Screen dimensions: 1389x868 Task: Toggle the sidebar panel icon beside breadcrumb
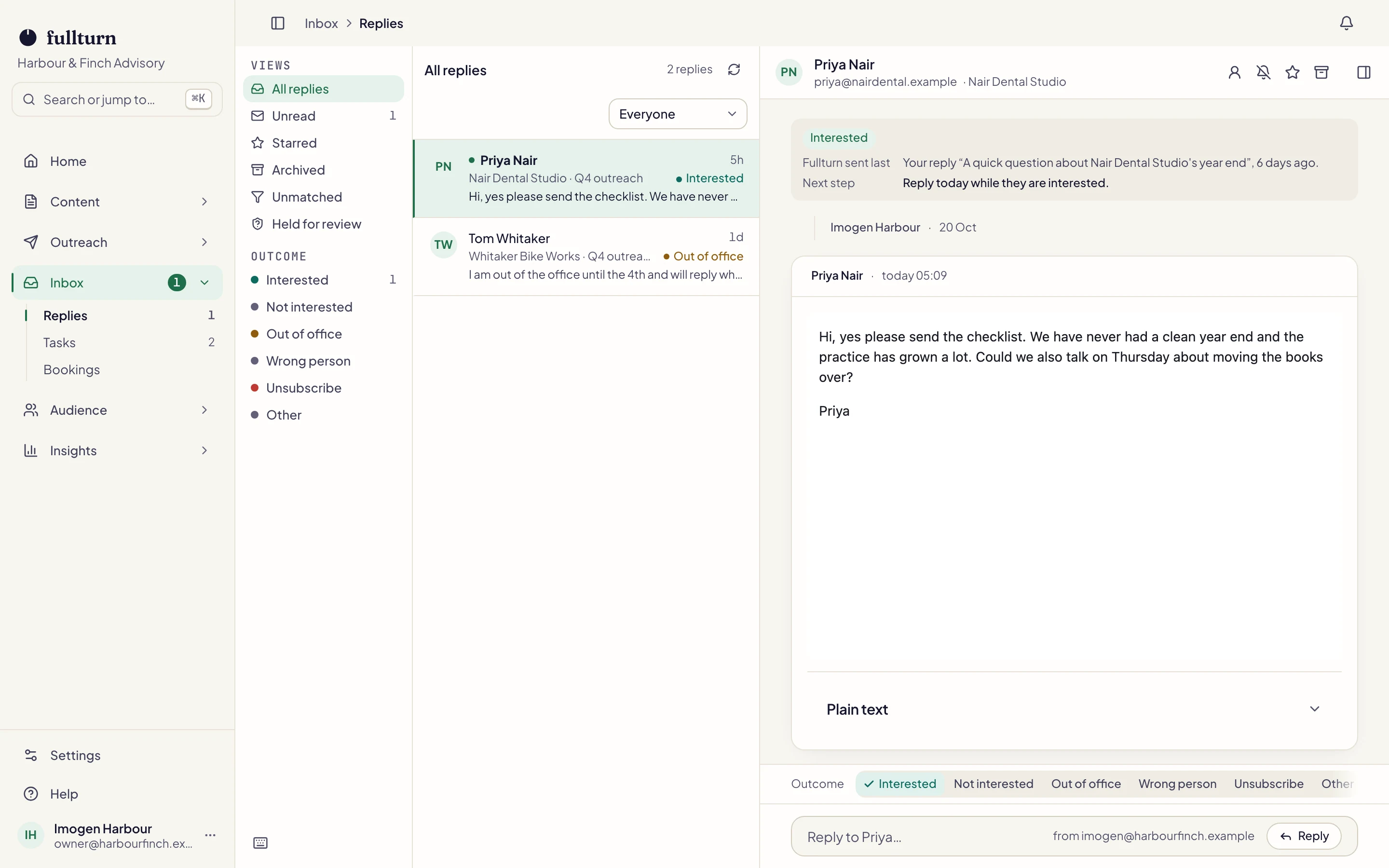pos(278,24)
